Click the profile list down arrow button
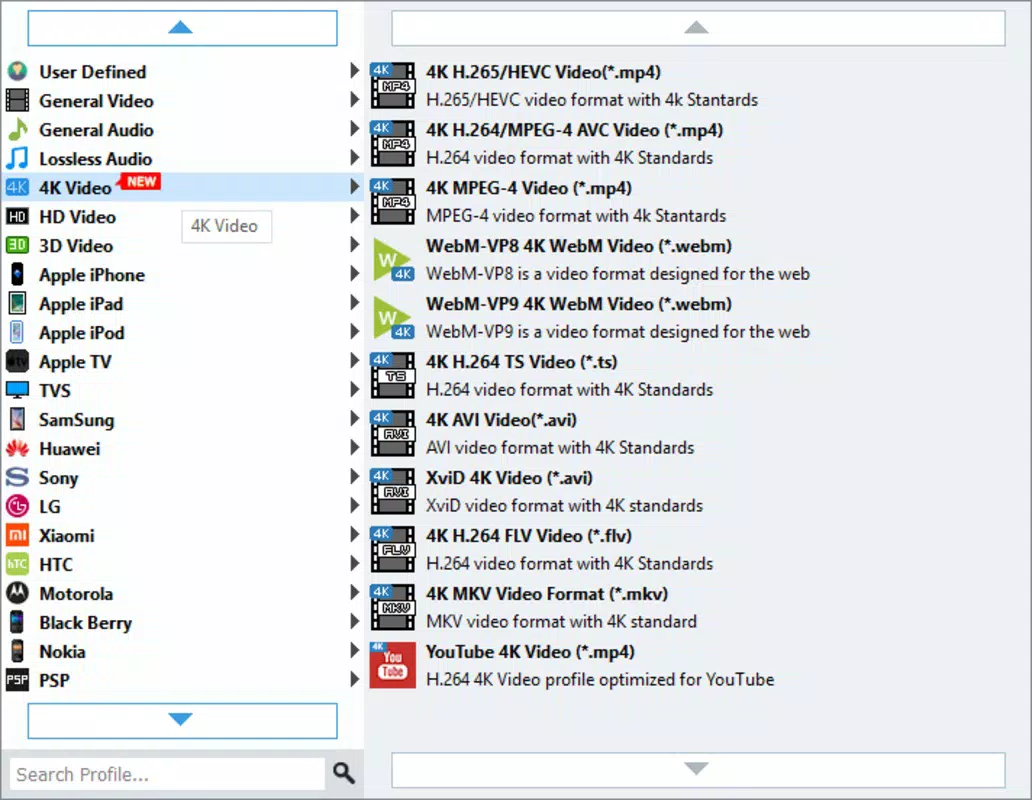Image resolution: width=1032 pixels, height=800 pixels. [x=698, y=769]
